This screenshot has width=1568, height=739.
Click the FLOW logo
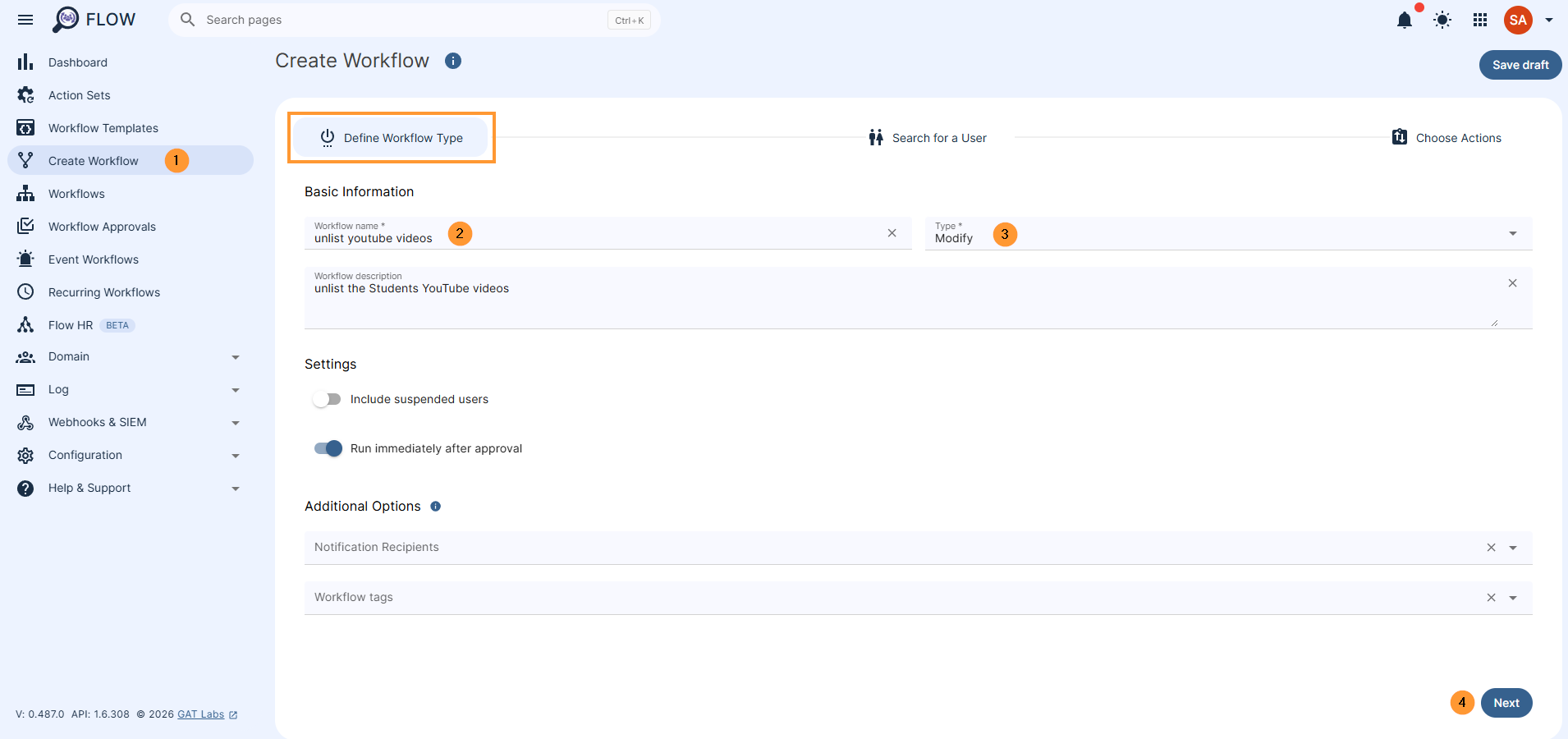tap(94, 20)
